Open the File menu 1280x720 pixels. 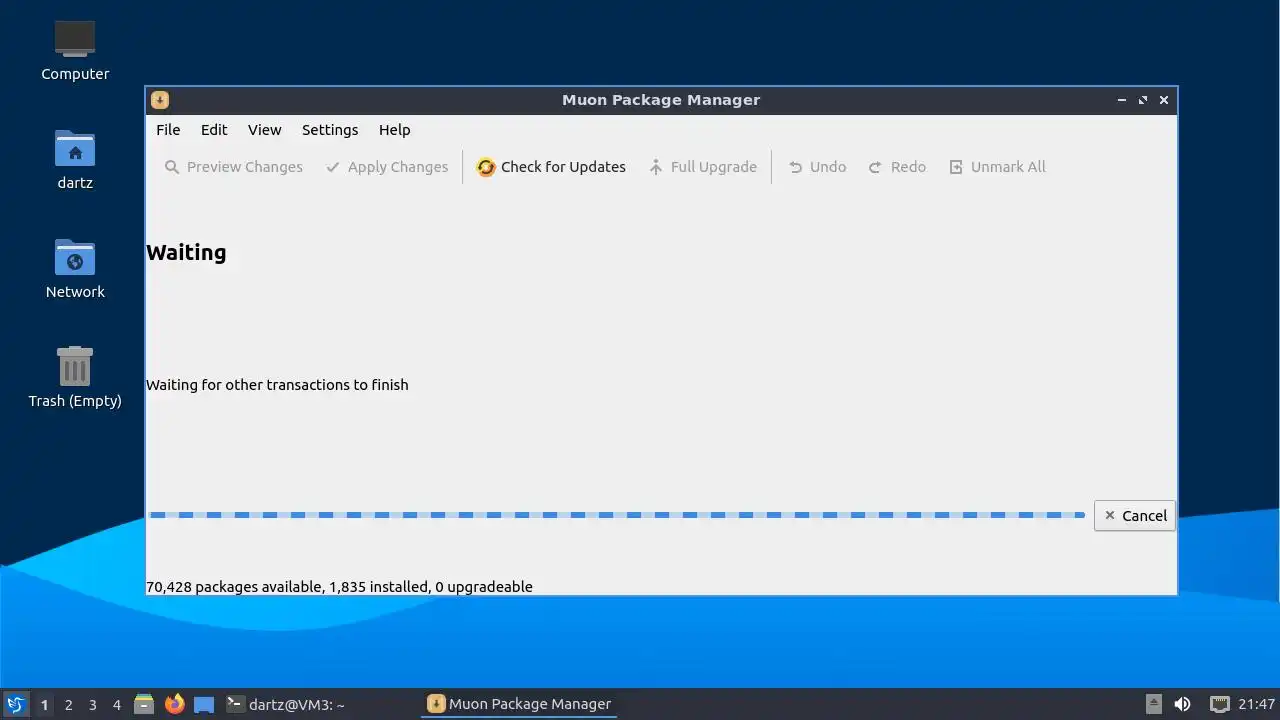tap(168, 130)
